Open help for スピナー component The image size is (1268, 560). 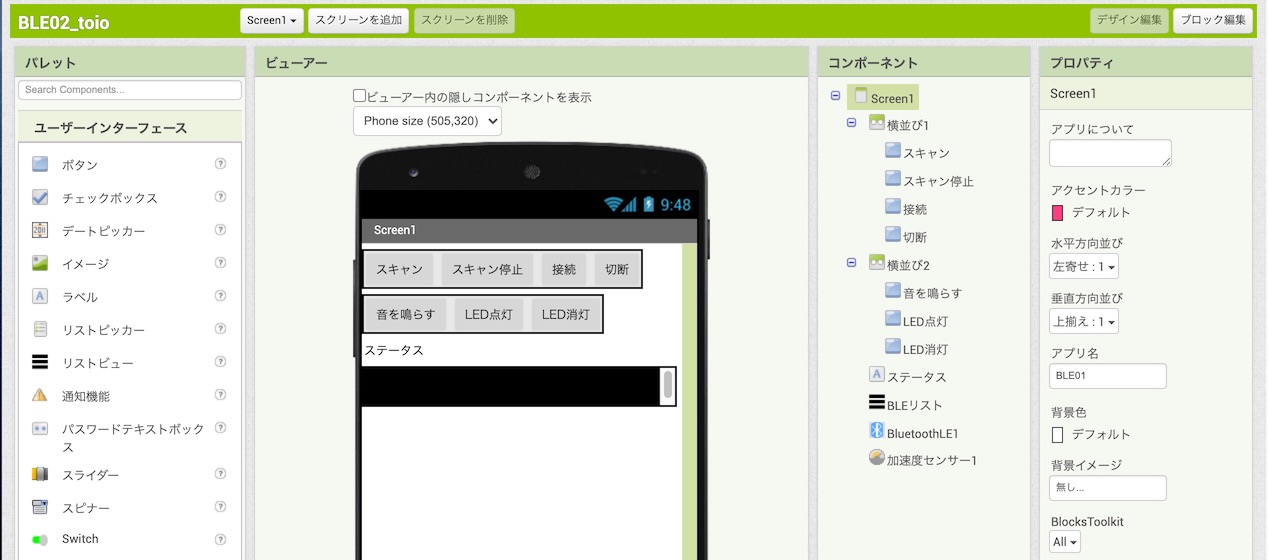(x=221, y=507)
